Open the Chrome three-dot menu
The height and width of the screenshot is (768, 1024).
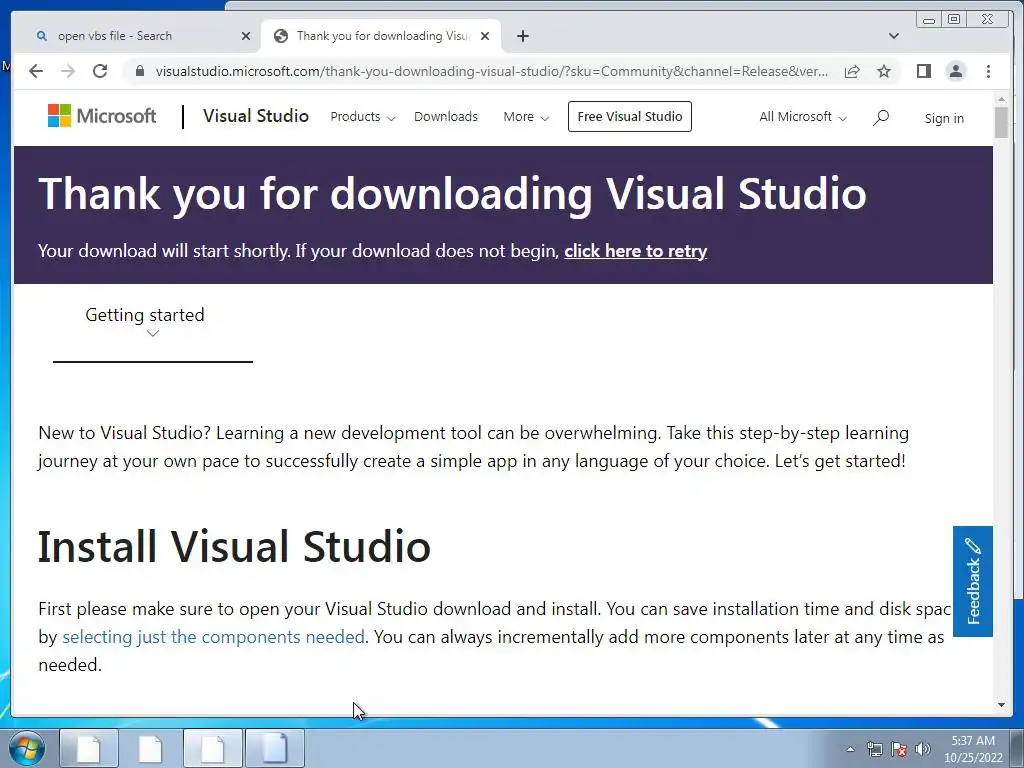[x=988, y=71]
